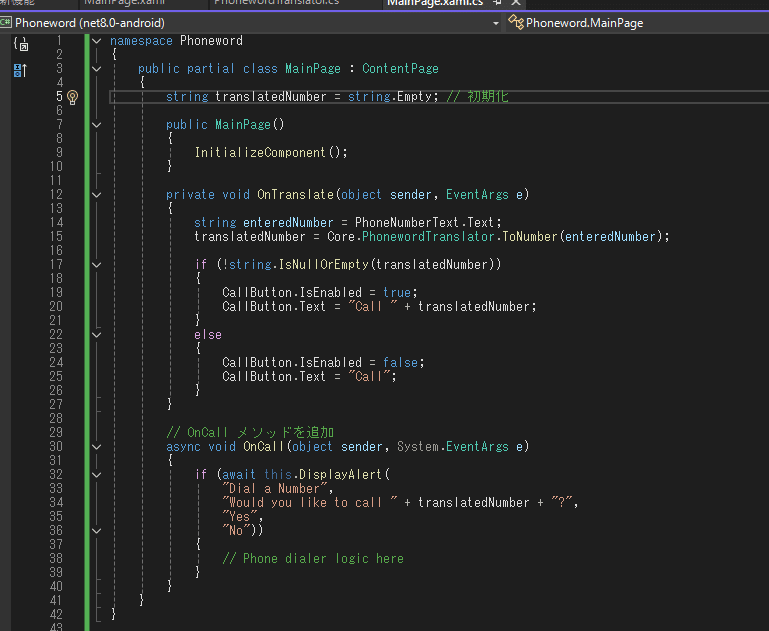Click the 'false' value on line 24
769x631 pixels.
(x=400, y=363)
